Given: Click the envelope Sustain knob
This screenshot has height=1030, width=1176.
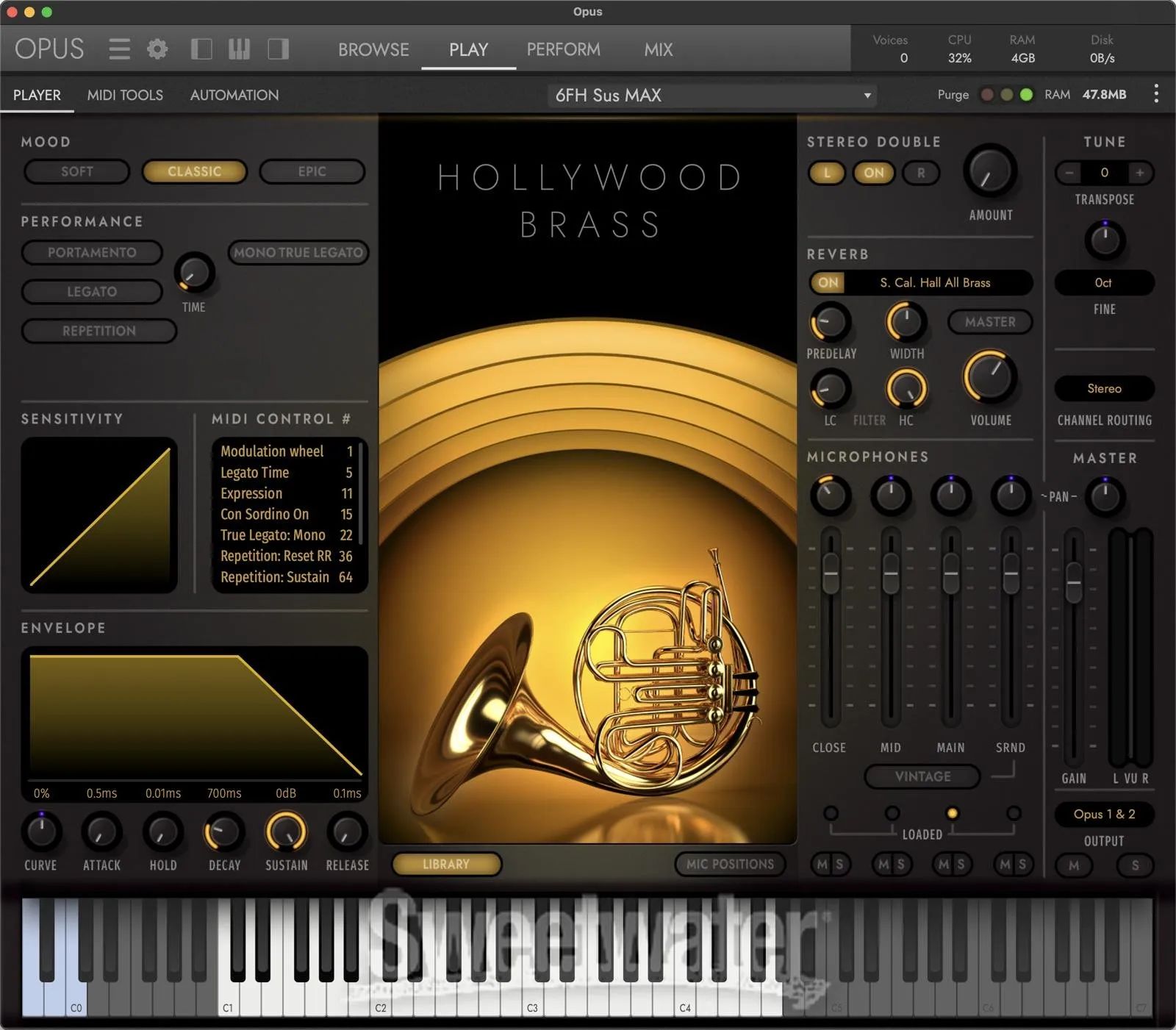Looking at the screenshot, I should [x=285, y=831].
